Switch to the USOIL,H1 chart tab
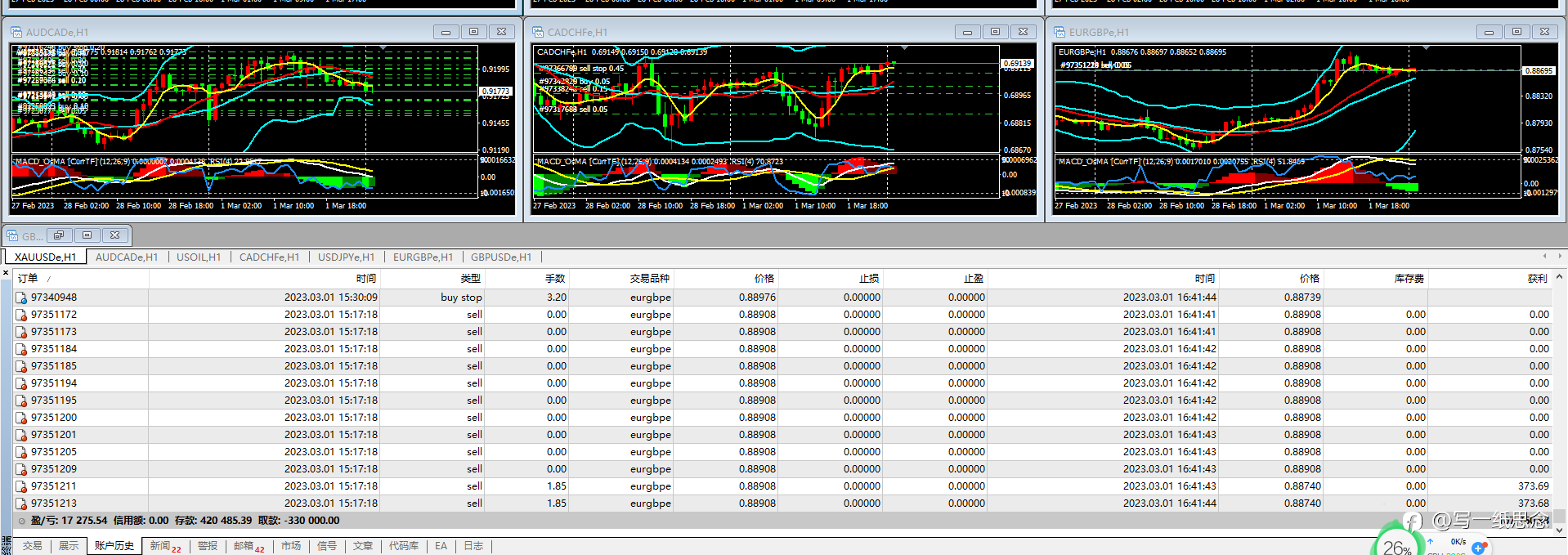This screenshot has height=555, width=1568. [199, 257]
